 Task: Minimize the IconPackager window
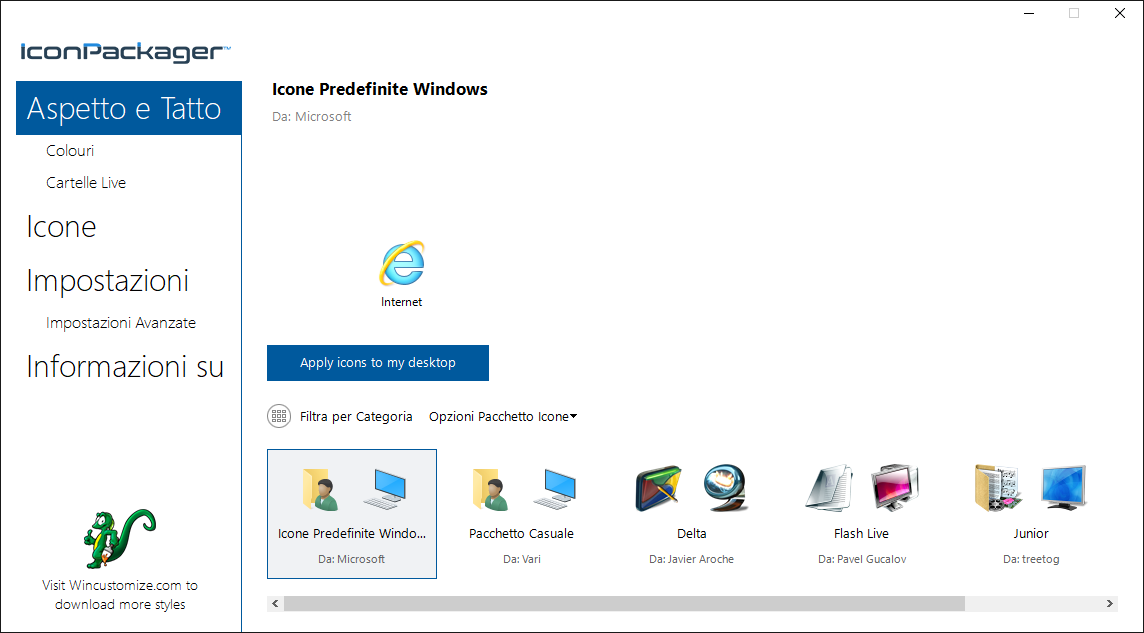point(1028,13)
